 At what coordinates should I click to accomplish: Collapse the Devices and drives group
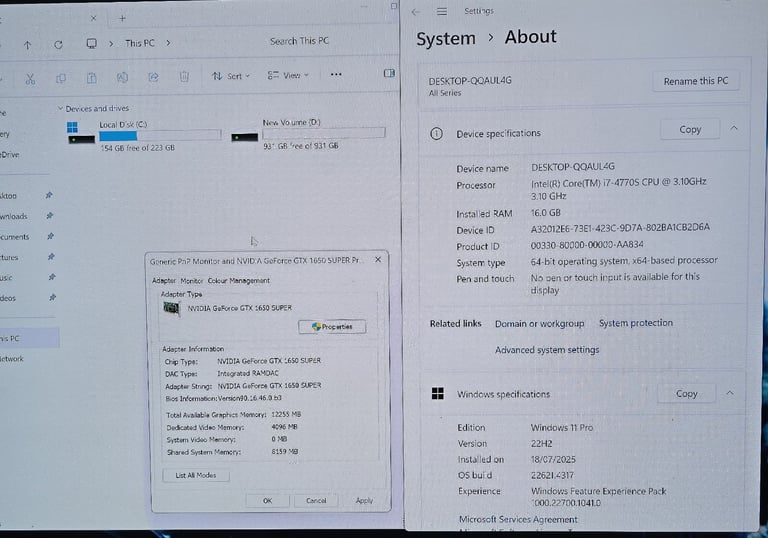point(60,108)
